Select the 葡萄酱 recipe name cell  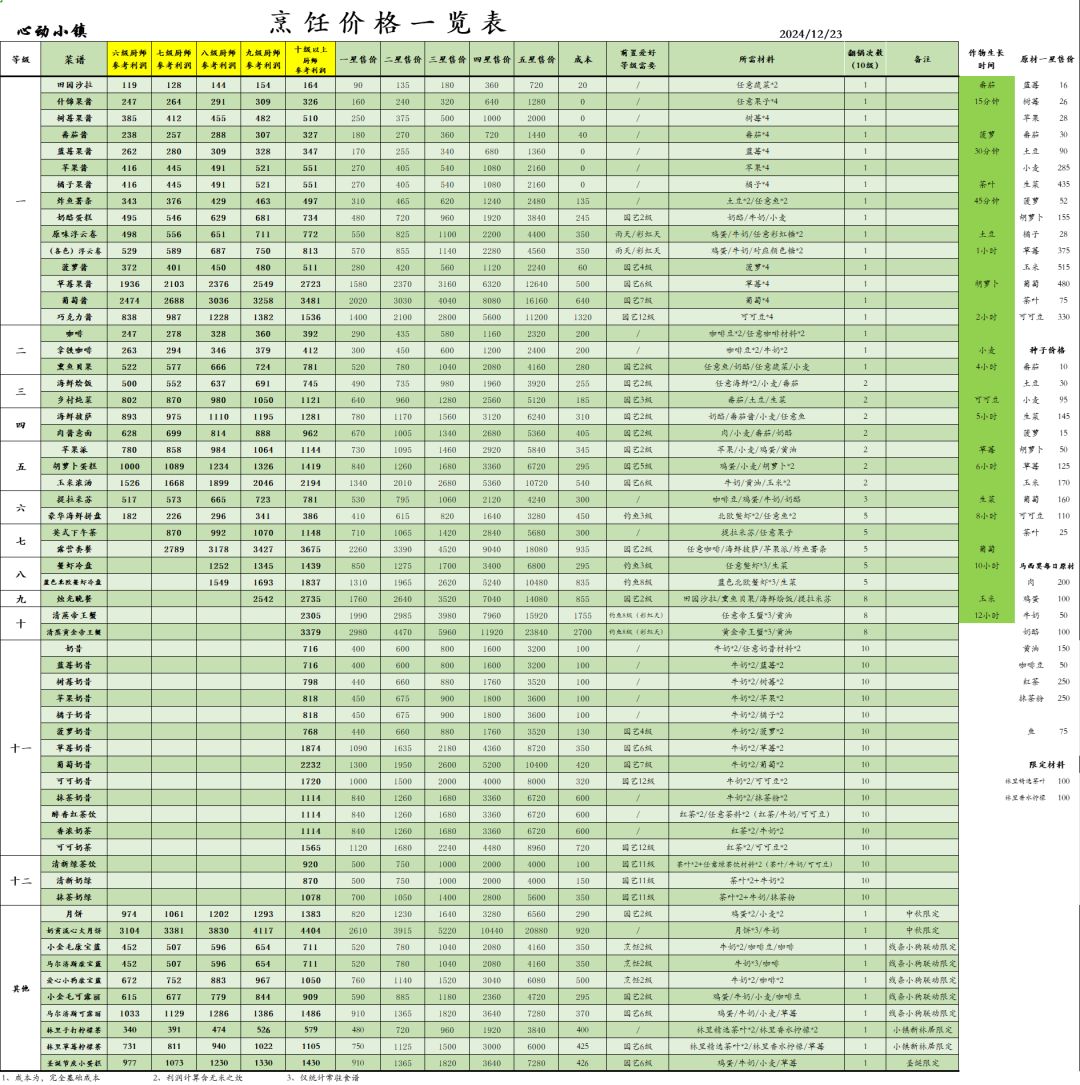(74, 301)
